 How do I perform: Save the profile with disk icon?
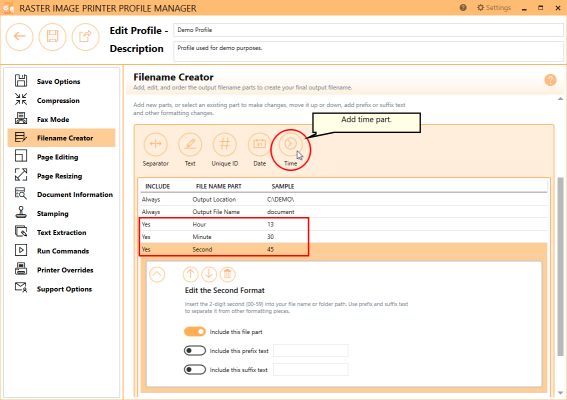52,37
